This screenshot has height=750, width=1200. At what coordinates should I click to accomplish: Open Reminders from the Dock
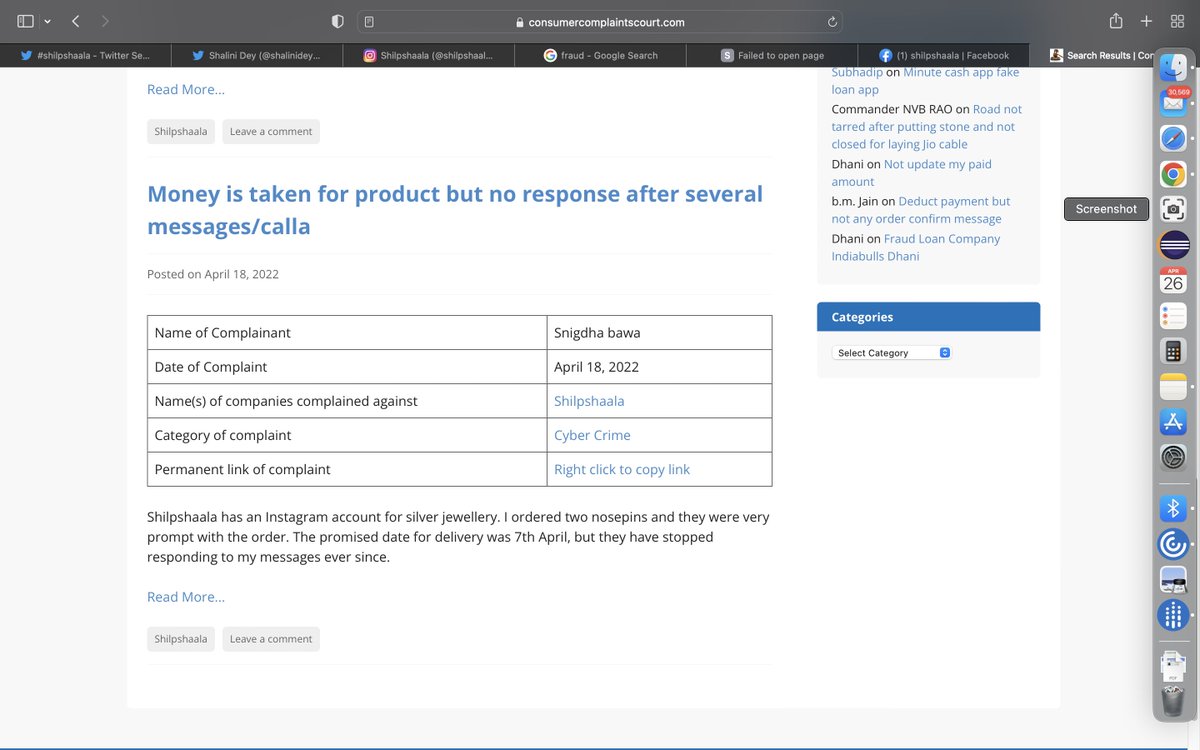1173,316
